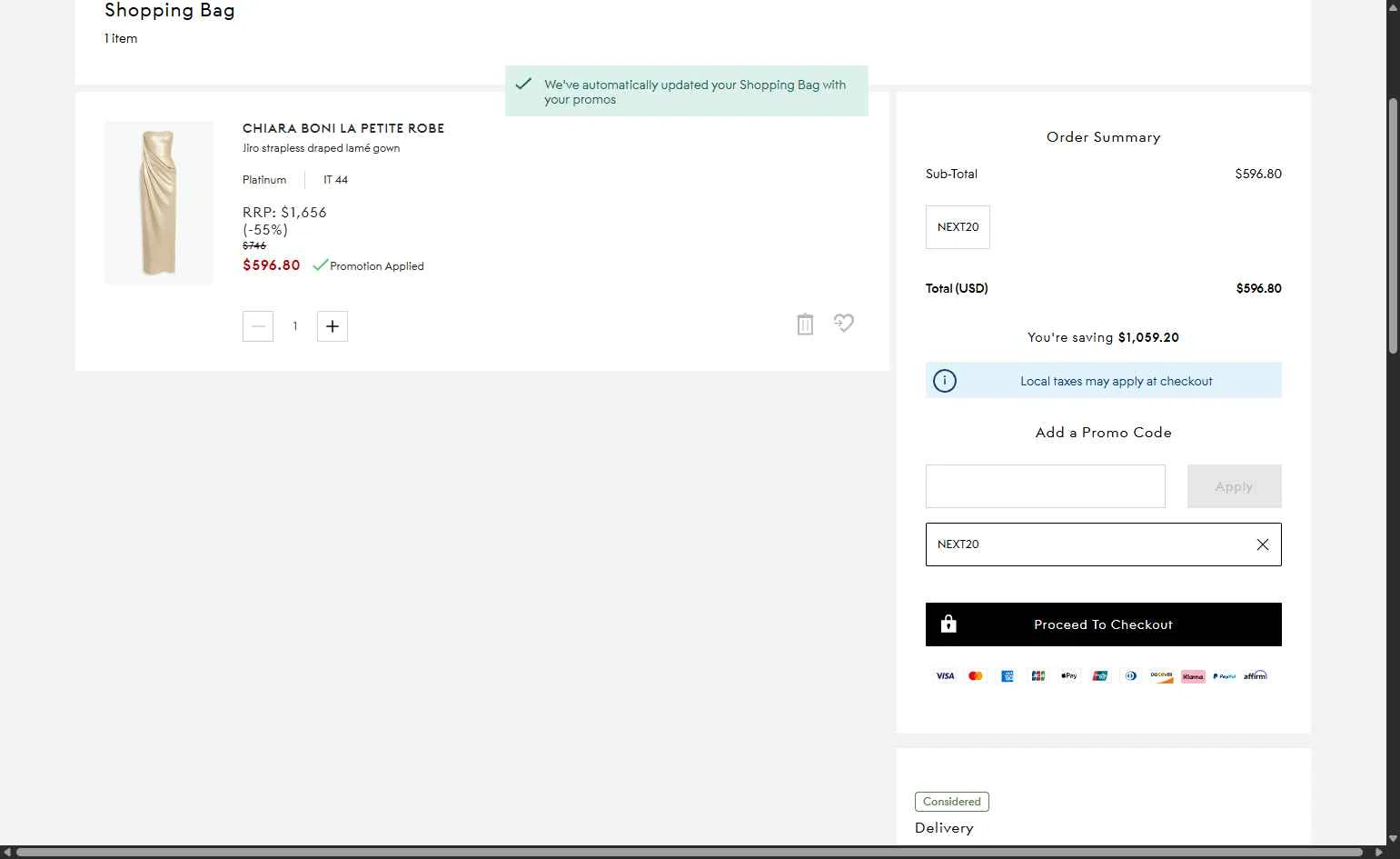This screenshot has width=1400, height=859.
Task: Click the Diners Club payment icon
Action: coord(1130,675)
